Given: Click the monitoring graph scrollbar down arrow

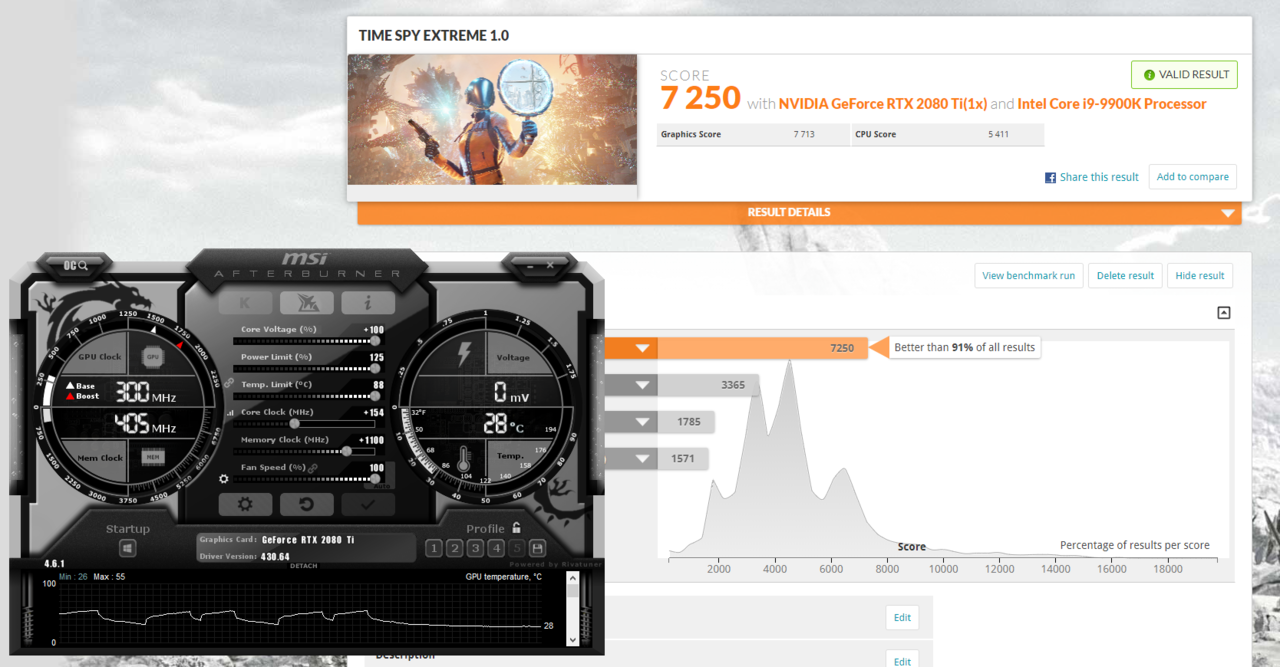Looking at the screenshot, I should pyautogui.click(x=573, y=639).
